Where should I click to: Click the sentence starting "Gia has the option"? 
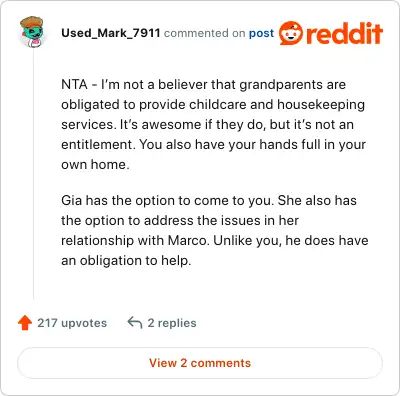168,200
